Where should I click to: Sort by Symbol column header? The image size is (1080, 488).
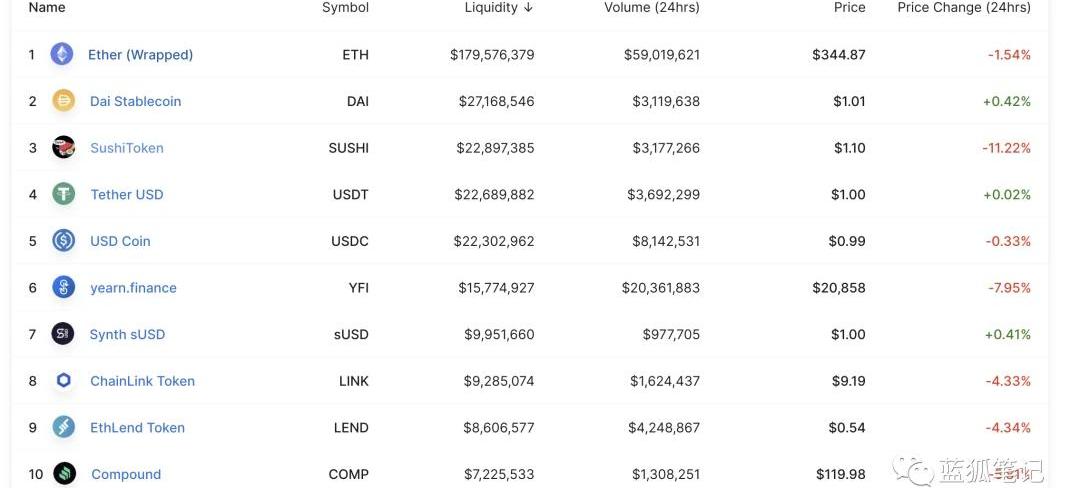tap(345, 8)
